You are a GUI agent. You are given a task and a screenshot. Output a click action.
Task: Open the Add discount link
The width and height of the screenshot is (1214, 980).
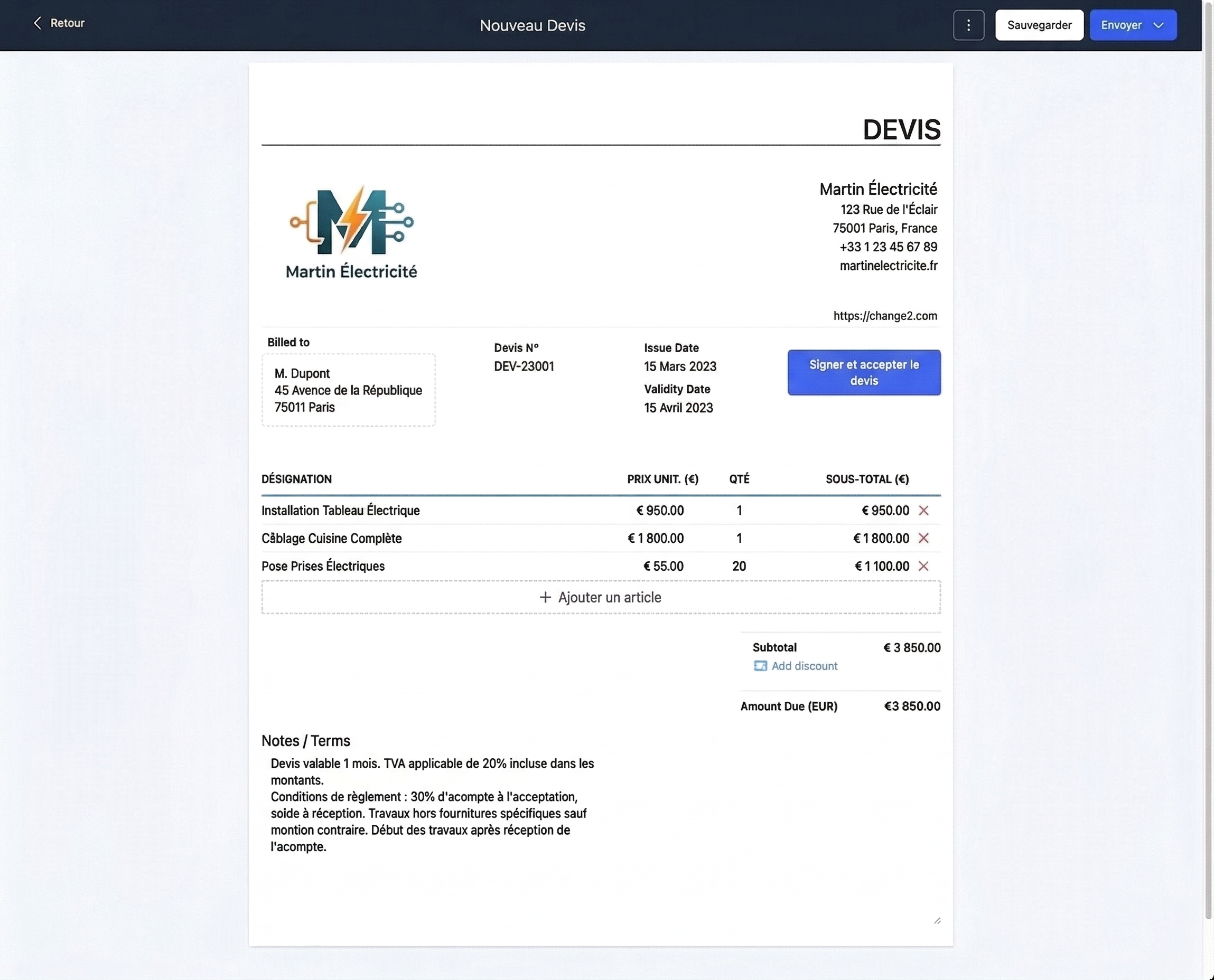(x=804, y=666)
